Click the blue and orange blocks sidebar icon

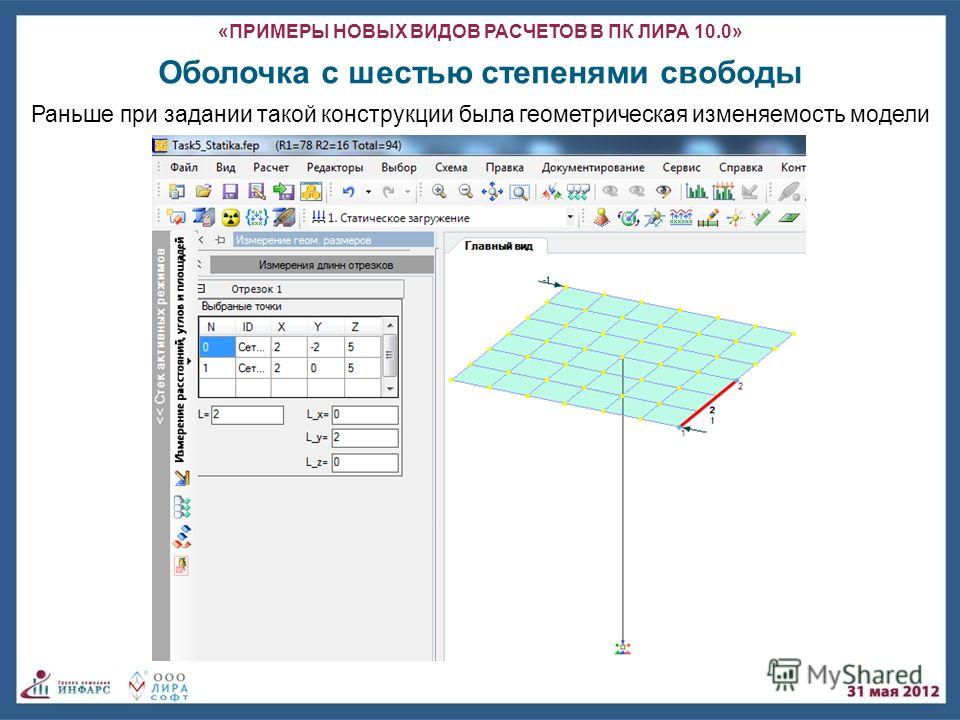pyautogui.click(x=182, y=536)
